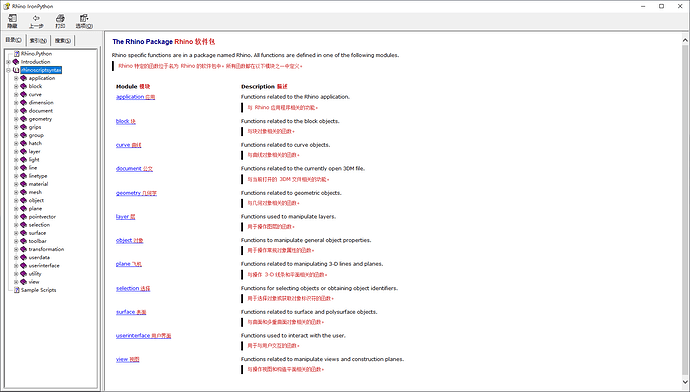690x392 pixels.
Task: Click the book icon beside transformation
Action: tap(24, 249)
